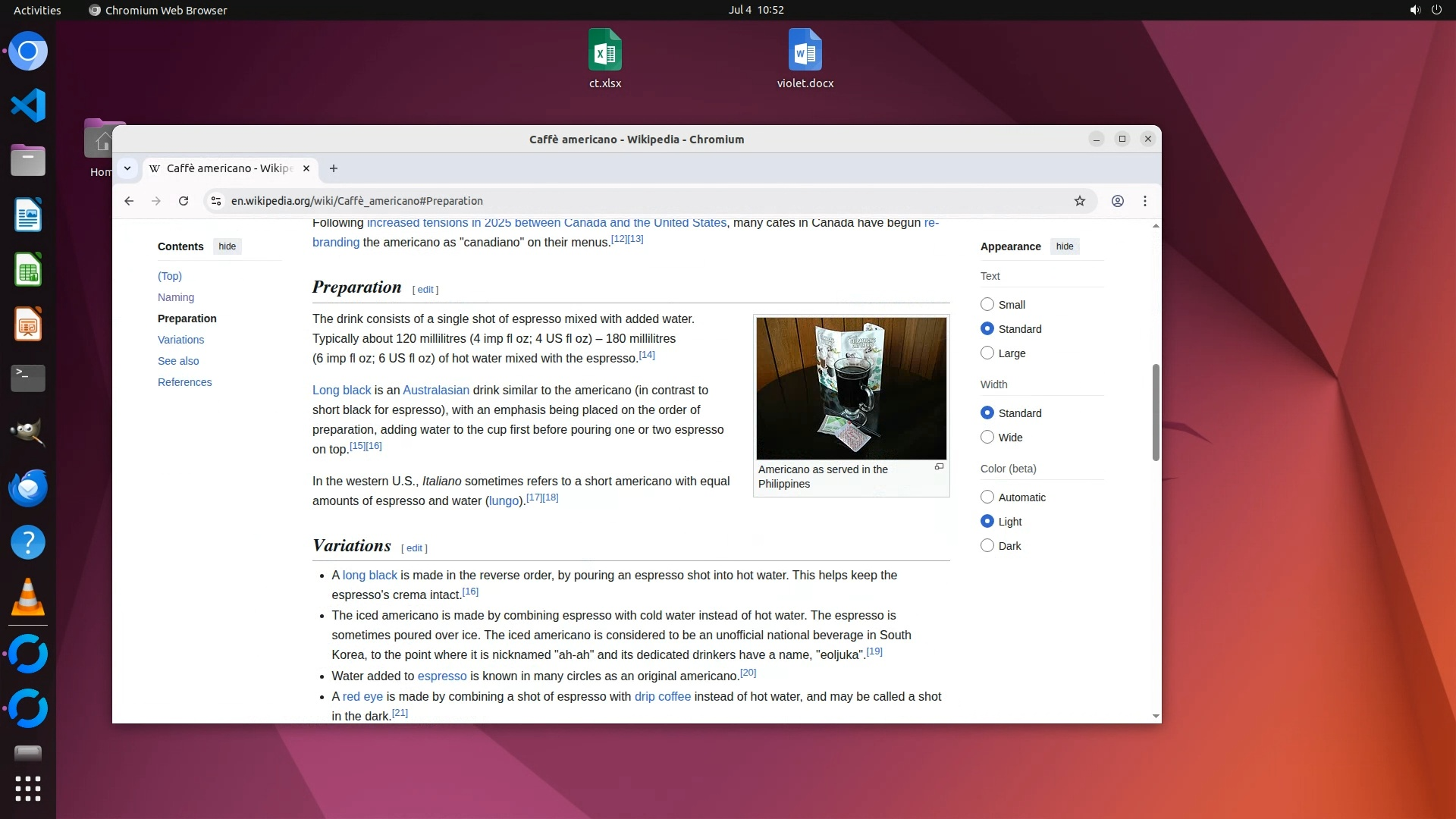Enlarge the Americano image via caption icon

[939, 467]
